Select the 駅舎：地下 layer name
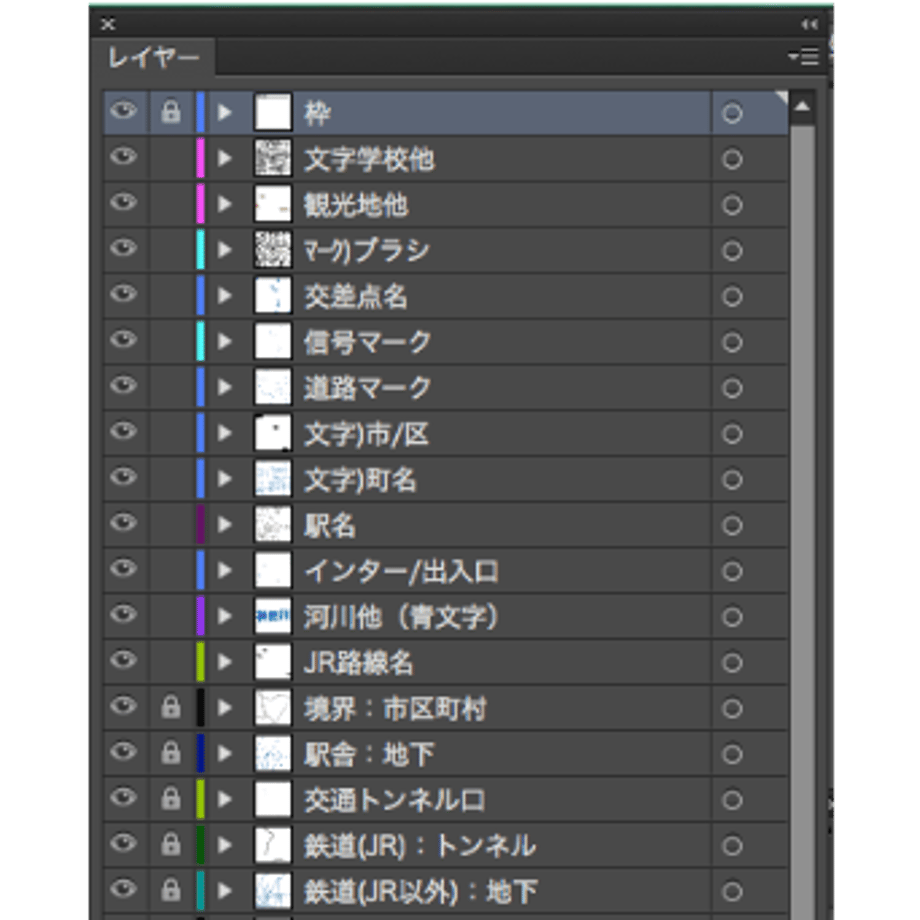The height and width of the screenshot is (920, 920). (x=369, y=754)
